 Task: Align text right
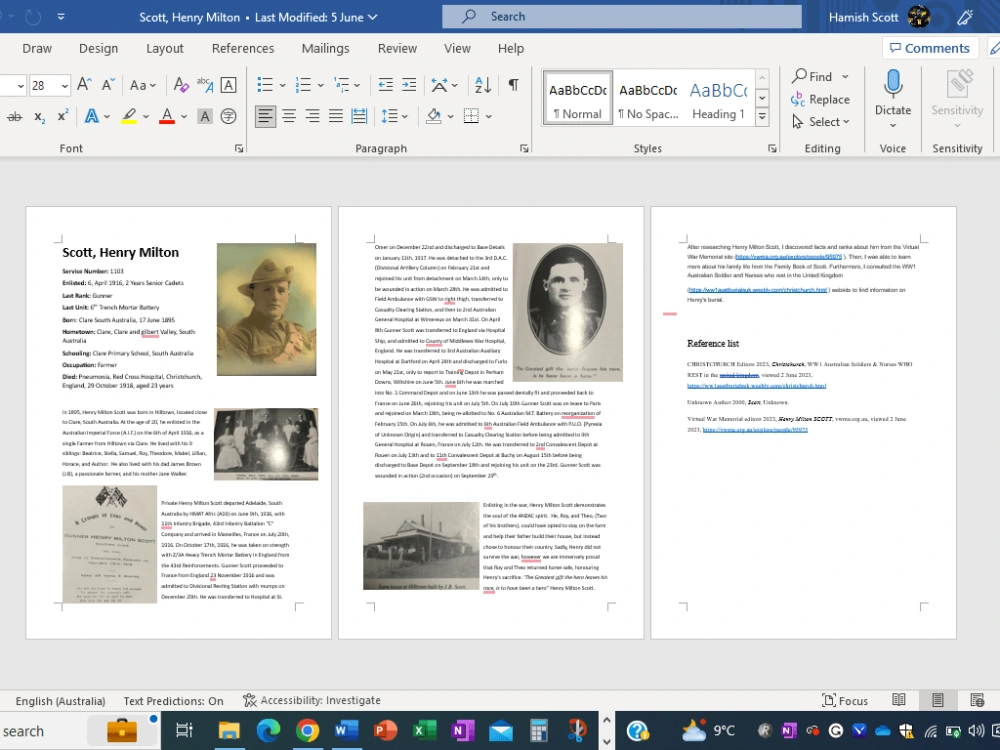(x=312, y=116)
